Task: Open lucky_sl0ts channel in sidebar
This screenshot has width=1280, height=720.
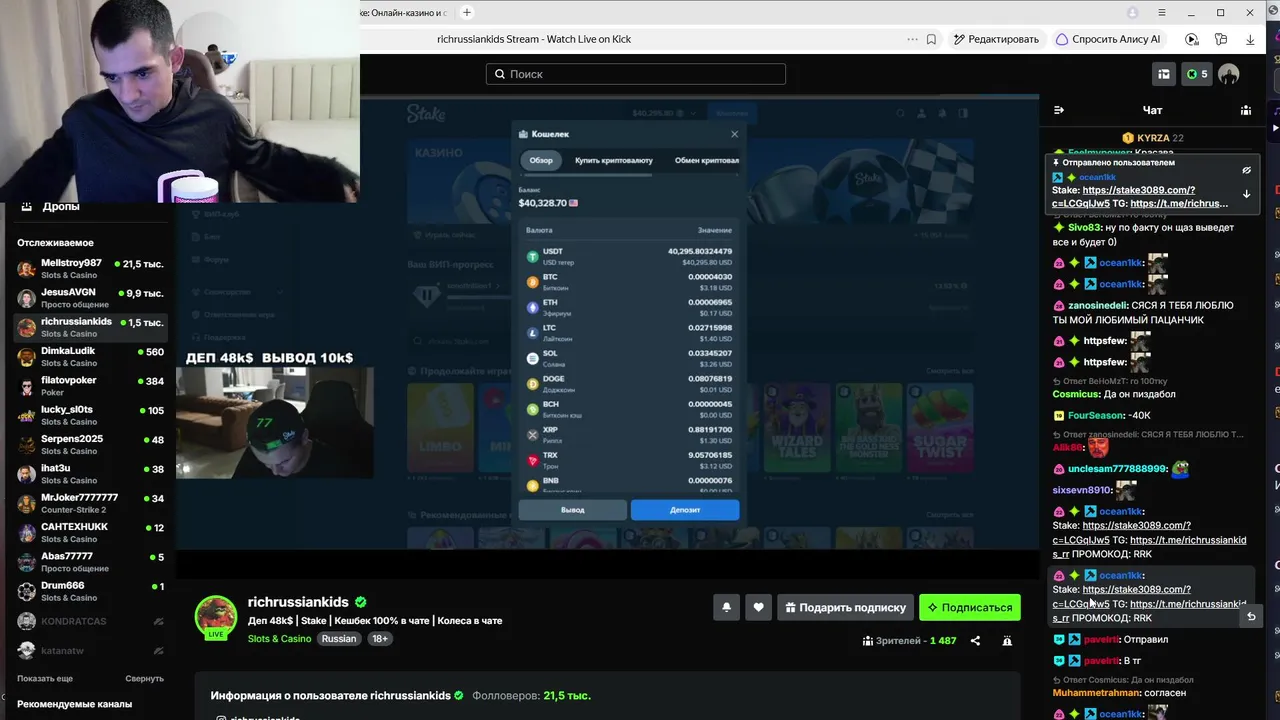Action: click(90, 415)
